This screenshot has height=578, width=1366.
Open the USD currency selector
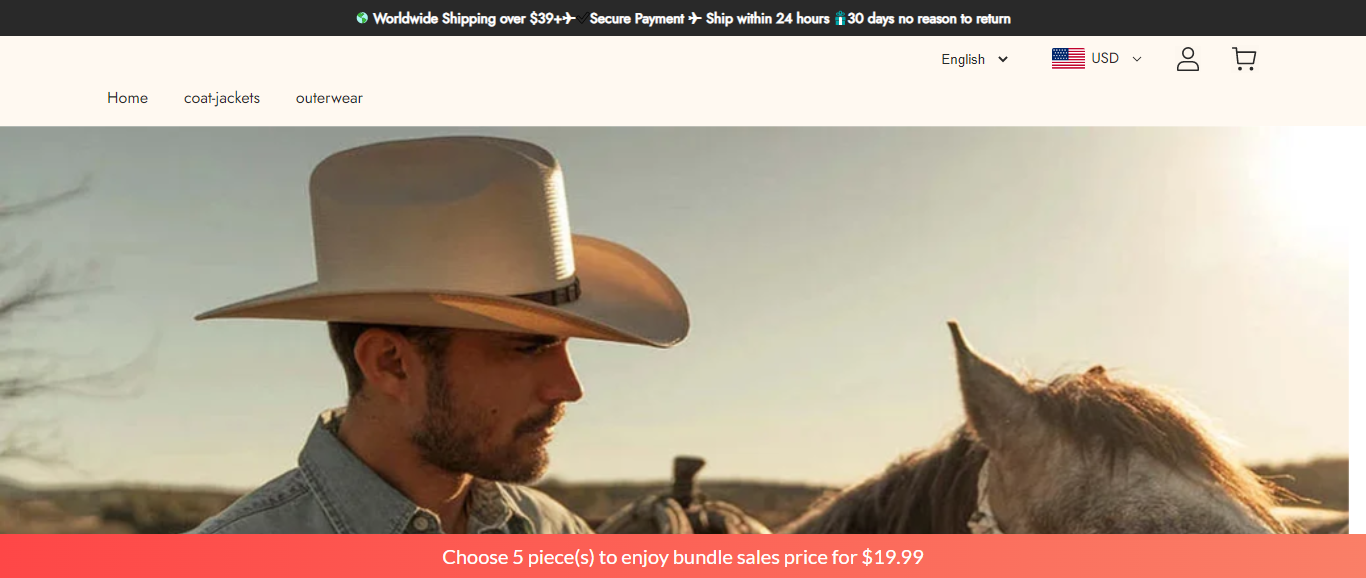pos(1097,59)
